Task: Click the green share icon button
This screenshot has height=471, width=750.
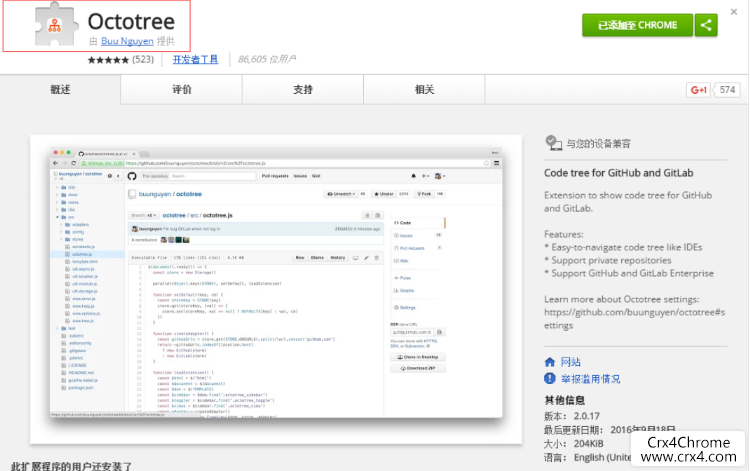Action: (706, 25)
